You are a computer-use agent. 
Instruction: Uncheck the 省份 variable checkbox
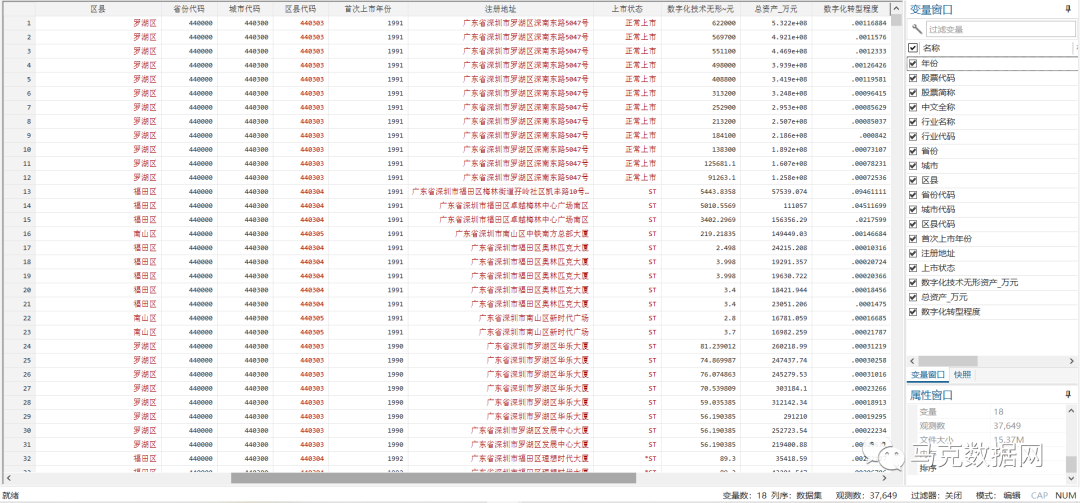(x=913, y=151)
